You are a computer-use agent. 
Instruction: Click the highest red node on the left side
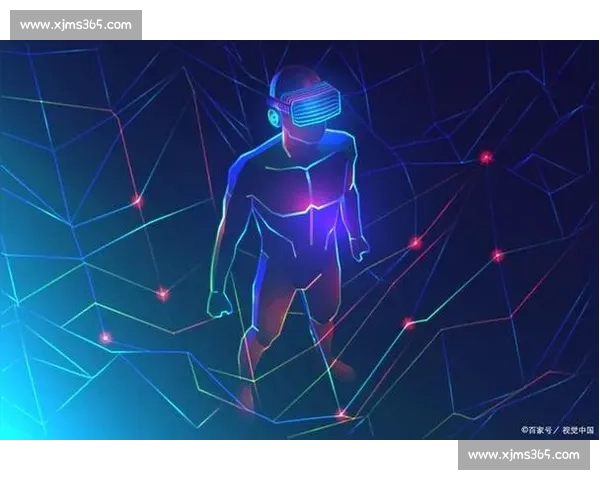click(137, 201)
